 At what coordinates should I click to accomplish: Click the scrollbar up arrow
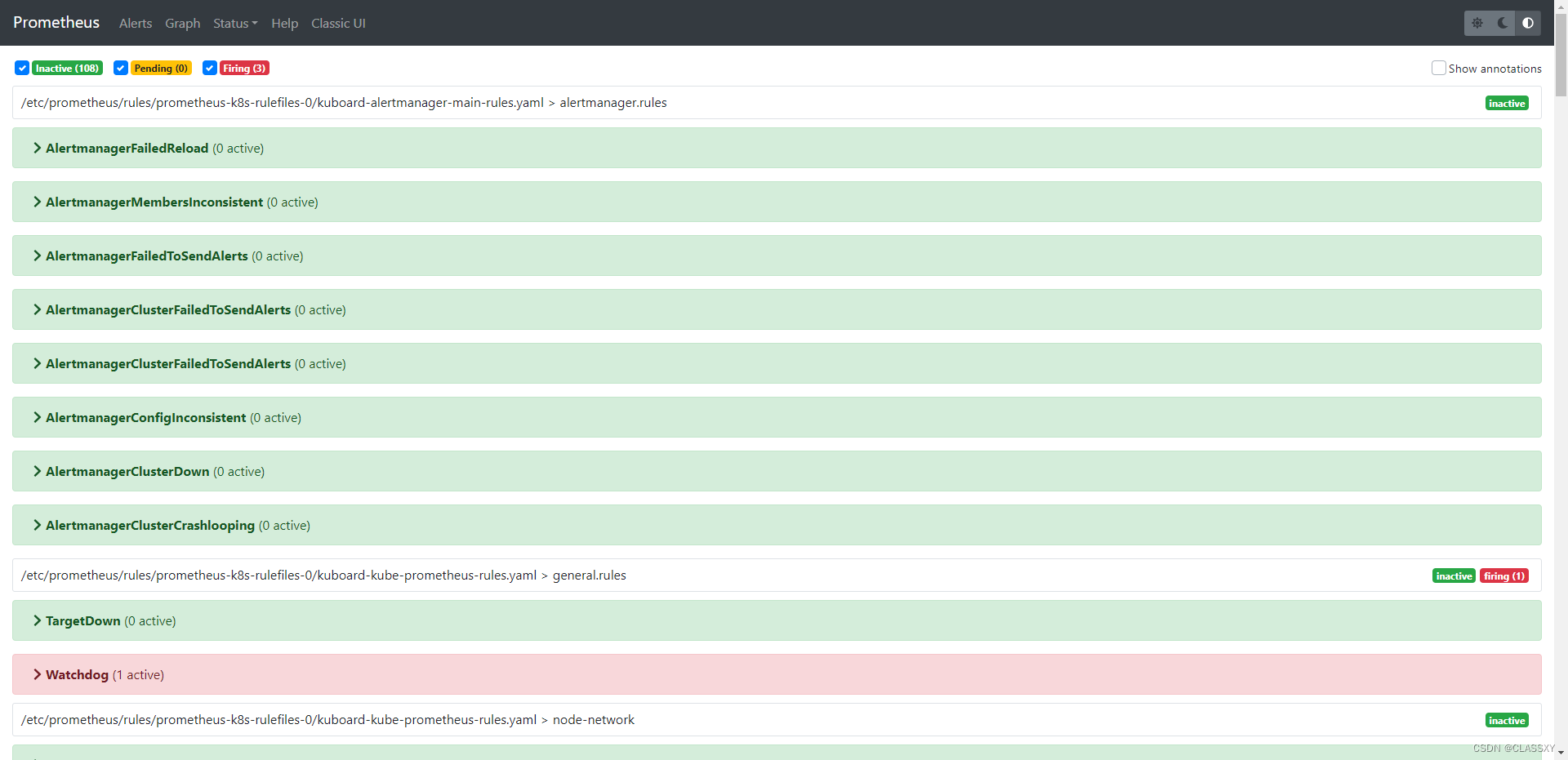point(1561,6)
